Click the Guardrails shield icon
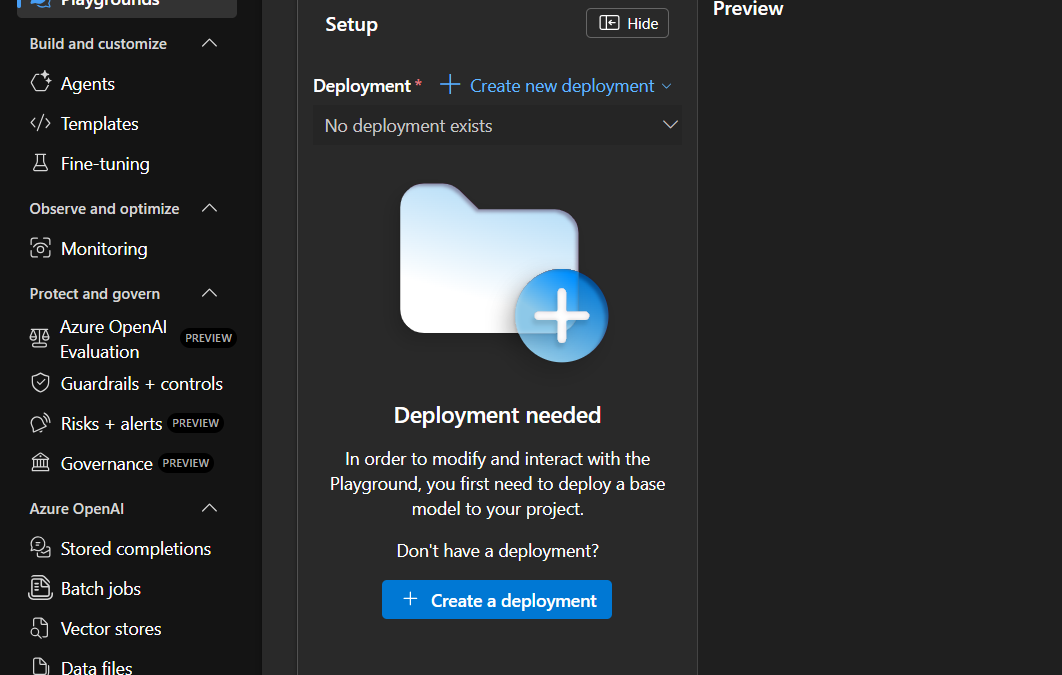Image resolution: width=1062 pixels, height=675 pixels. (x=41, y=383)
